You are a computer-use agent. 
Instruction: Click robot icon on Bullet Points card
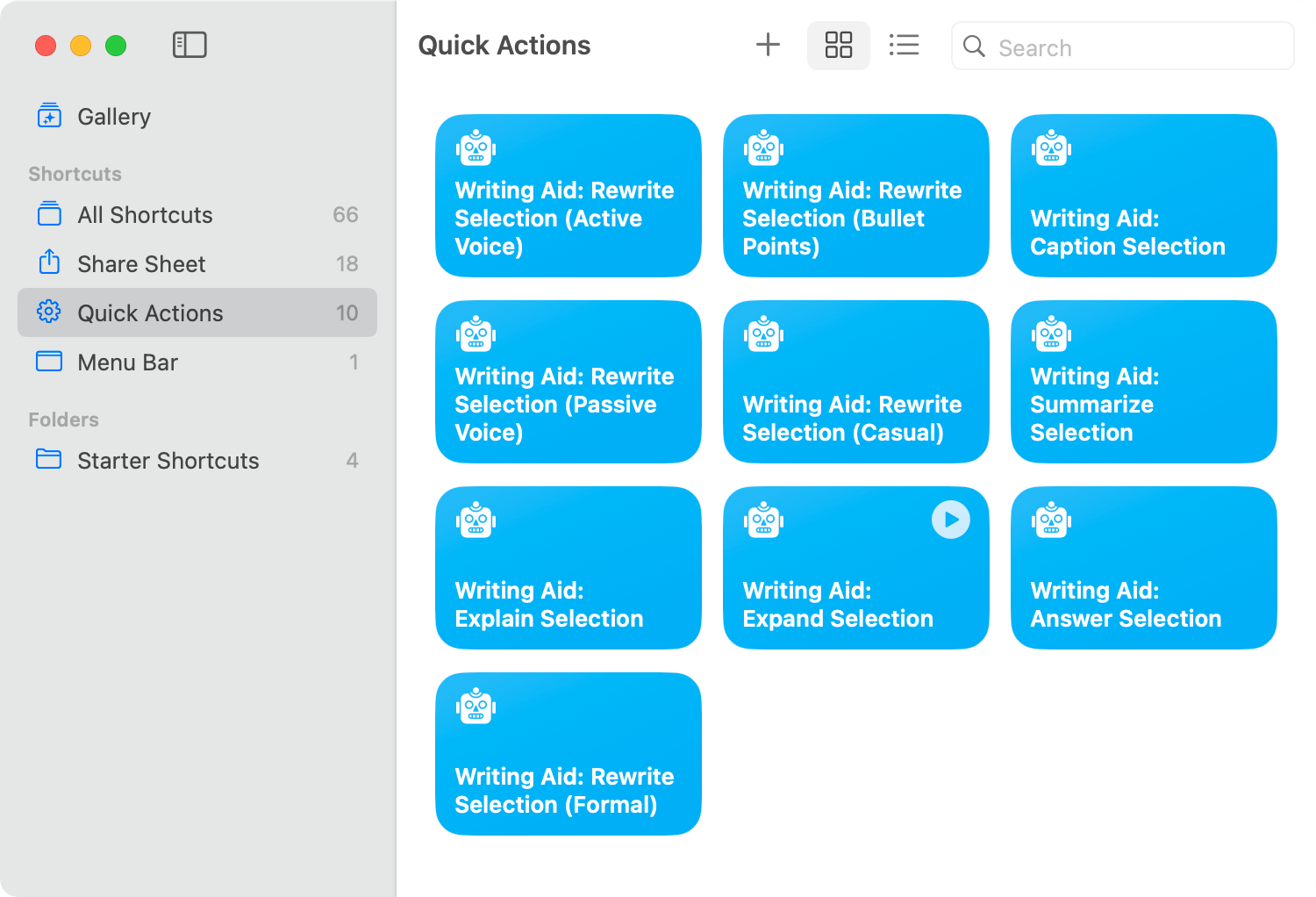(x=764, y=148)
